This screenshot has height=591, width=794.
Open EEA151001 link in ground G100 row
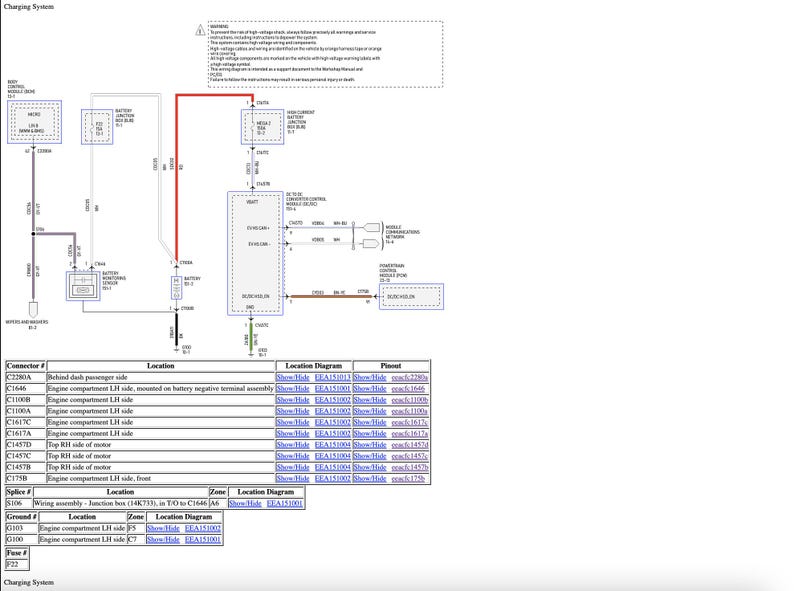tap(202, 539)
